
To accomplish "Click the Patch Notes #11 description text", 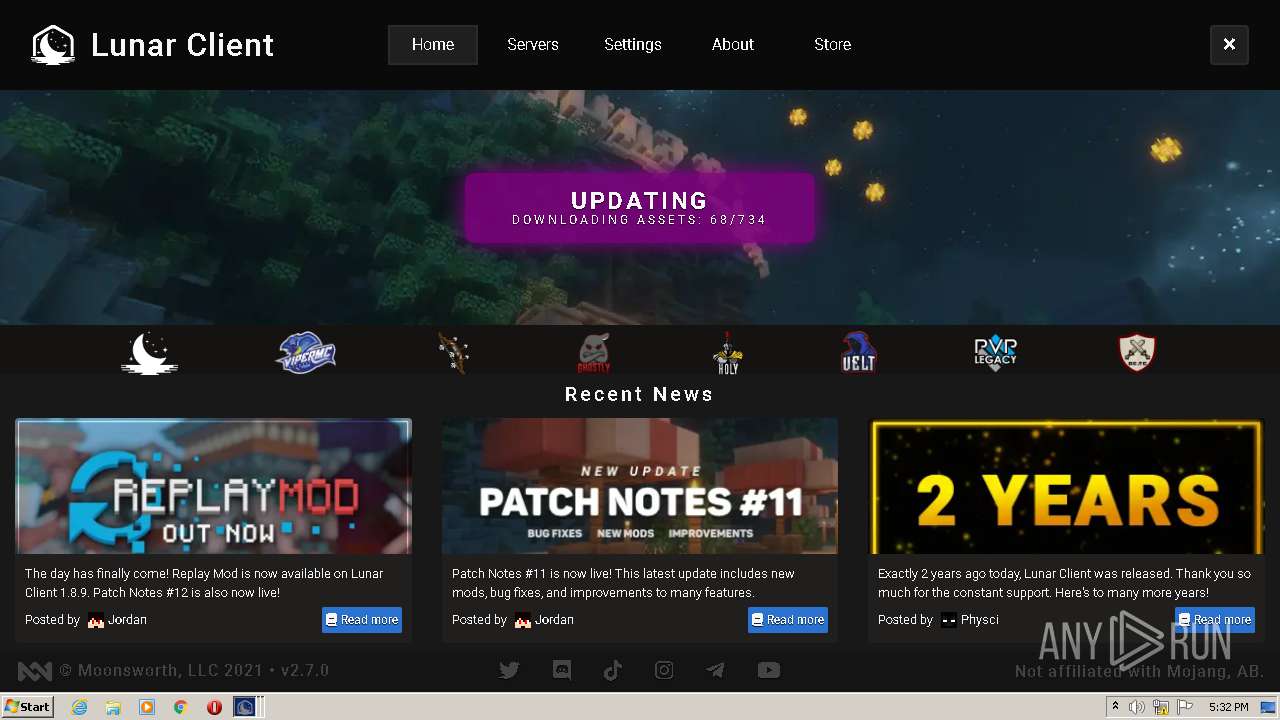I will 623,583.
